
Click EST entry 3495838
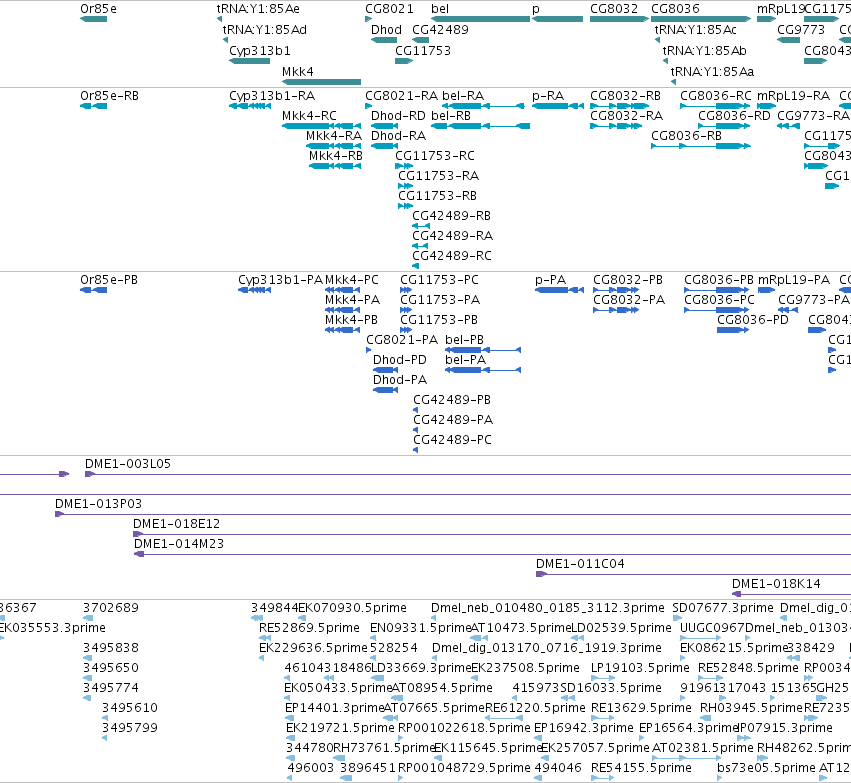111,648
